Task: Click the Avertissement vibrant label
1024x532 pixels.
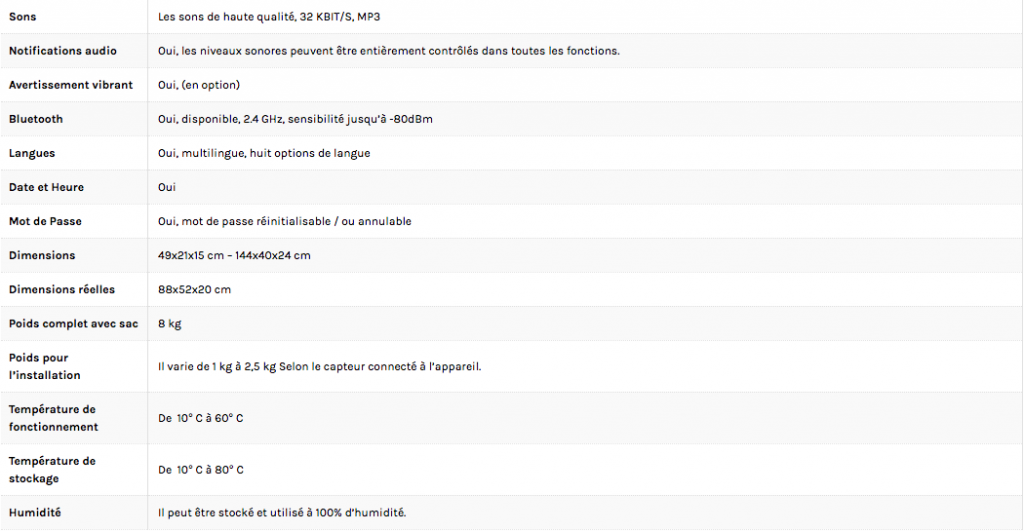Action: tap(71, 85)
